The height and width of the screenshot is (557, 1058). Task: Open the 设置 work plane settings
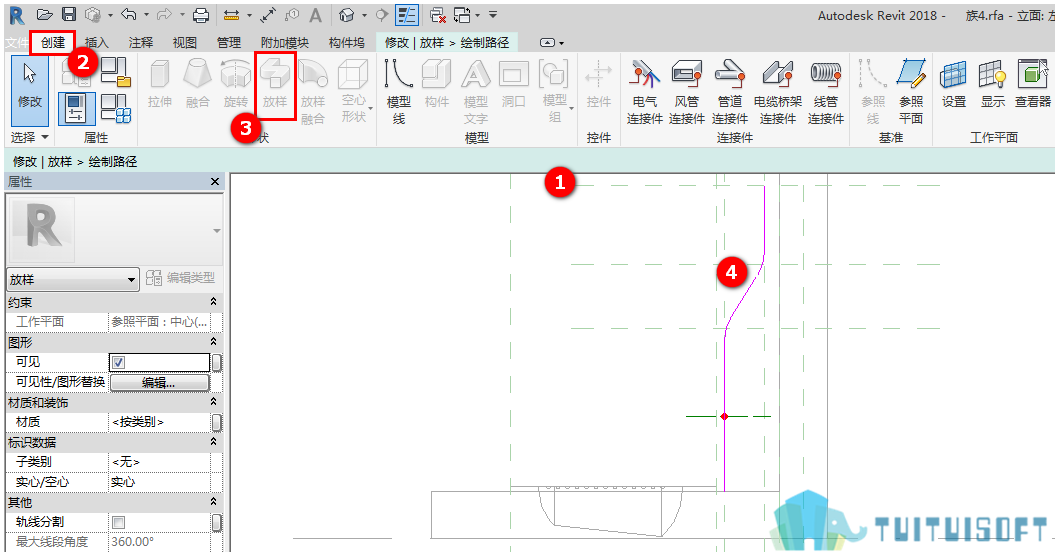coord(953,83)
